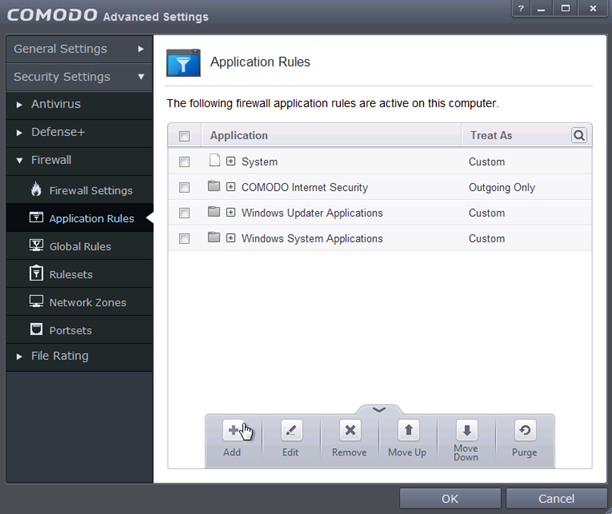Click the Edit pencil icon

pyautogui.click(x=291, y=430)
